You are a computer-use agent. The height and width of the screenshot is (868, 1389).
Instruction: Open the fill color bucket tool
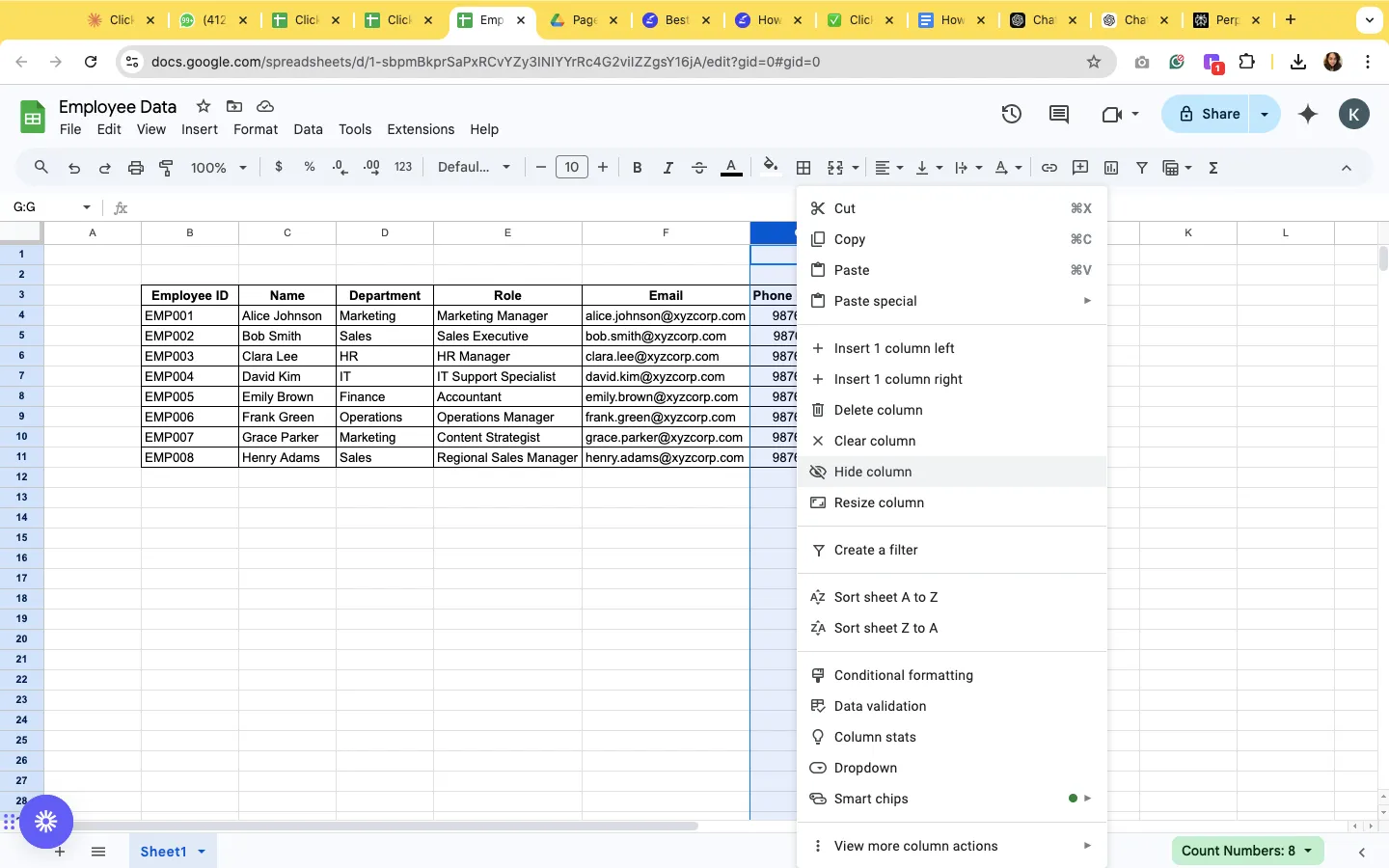tap(770, 167)
